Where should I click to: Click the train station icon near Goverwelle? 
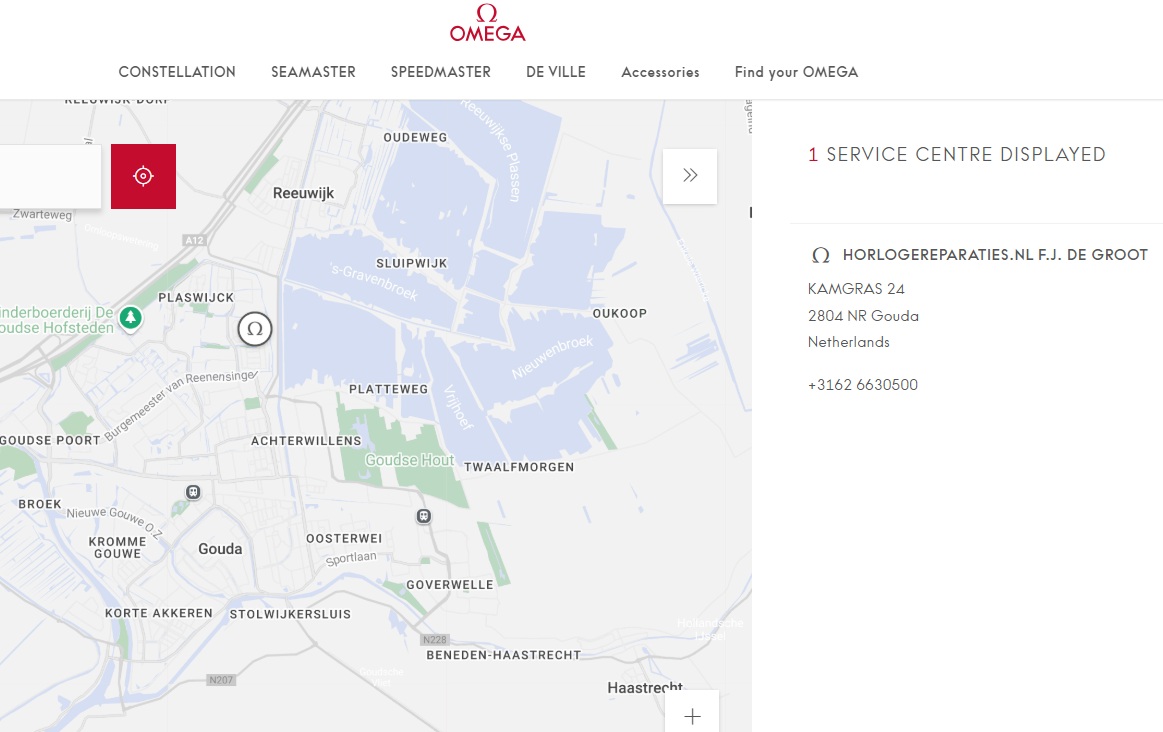[x=424, y=515]
